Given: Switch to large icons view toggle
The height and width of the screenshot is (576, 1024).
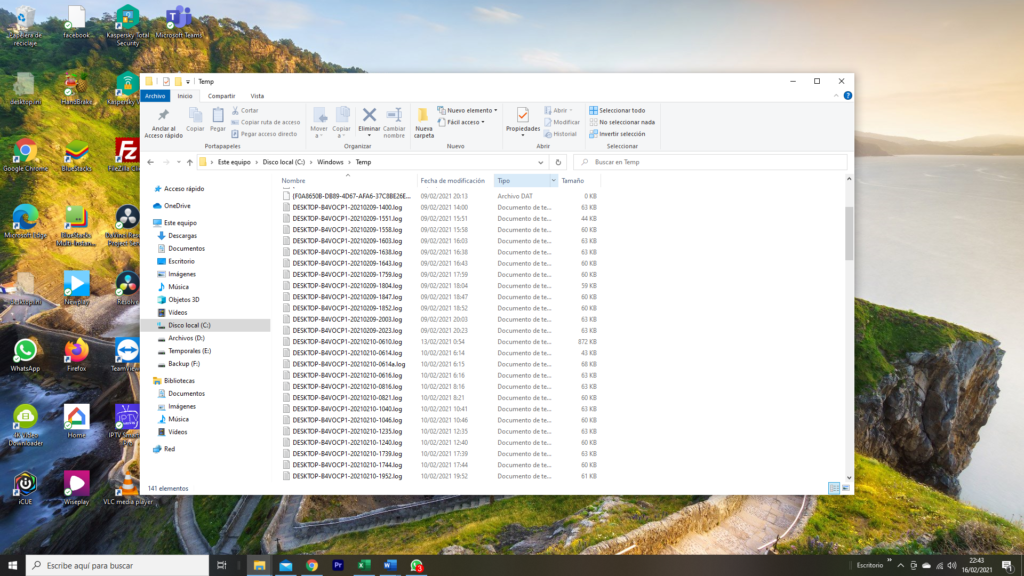Looking at the screenshot, I should (846, 488).
